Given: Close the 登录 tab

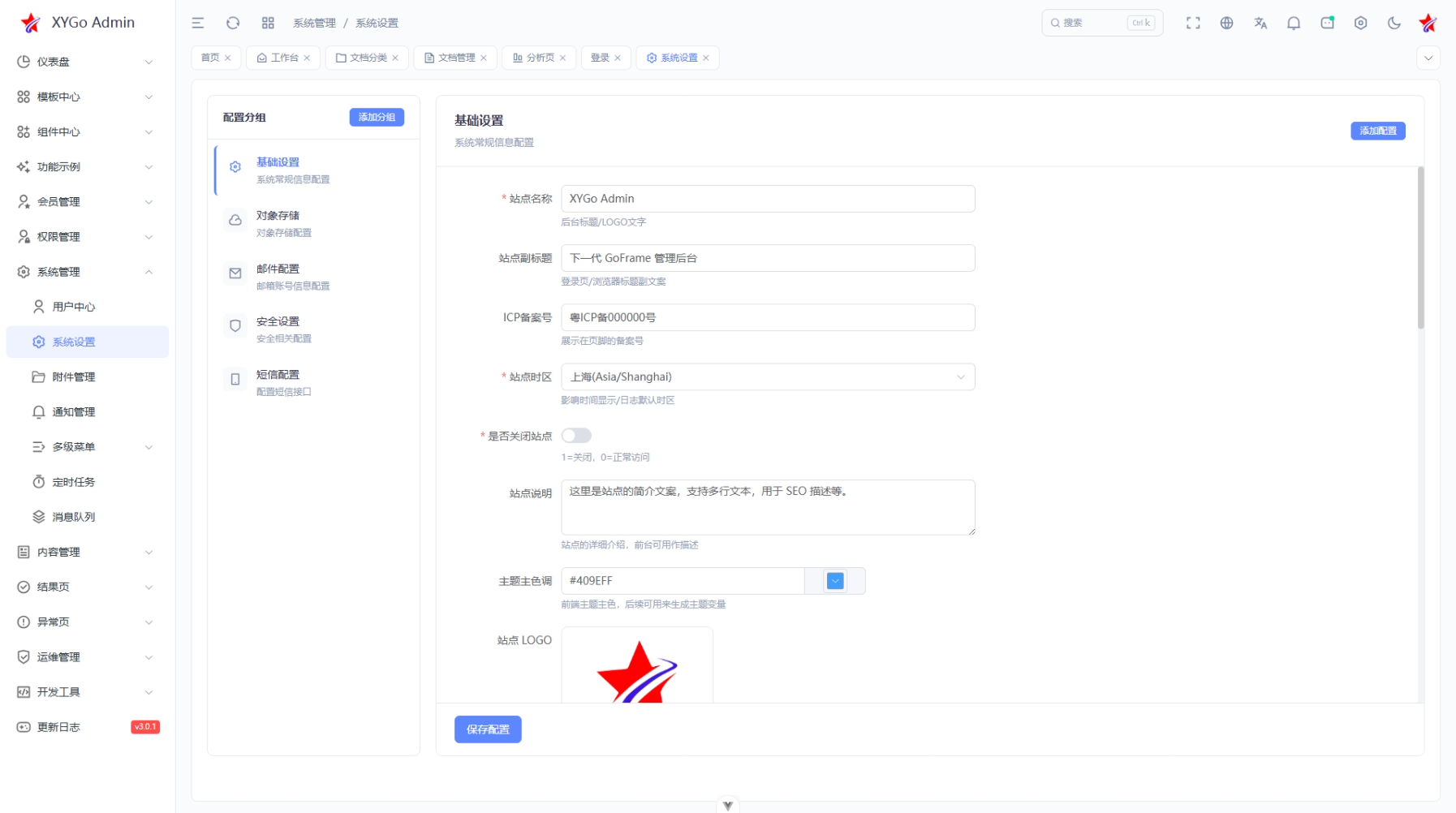Looking at the screenshot, I should coord(618,58).
